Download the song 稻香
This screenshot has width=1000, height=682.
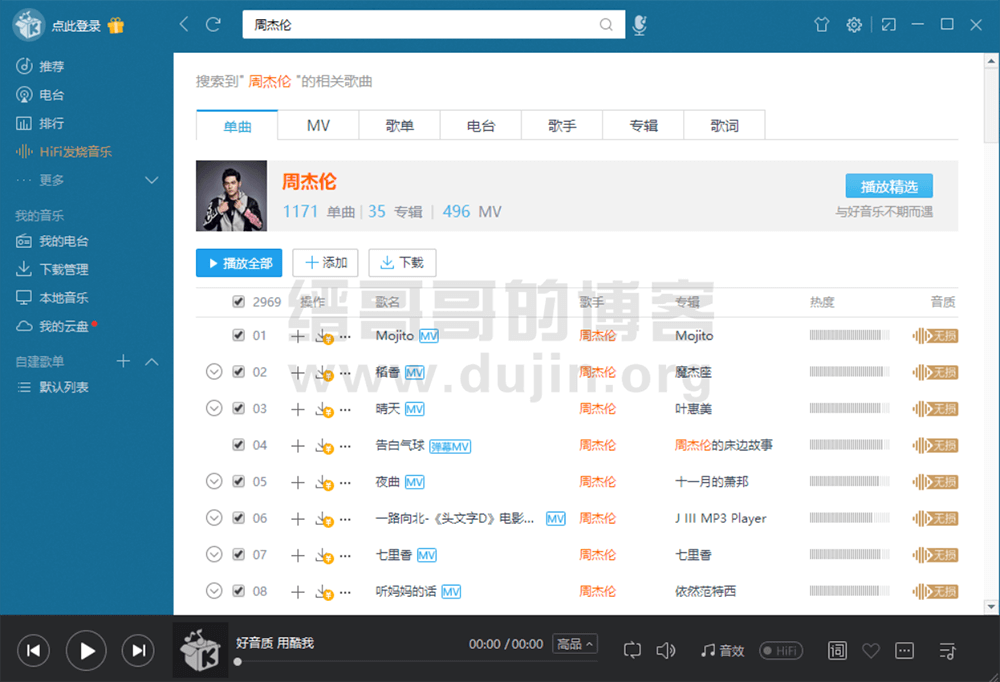coord(325,373)
